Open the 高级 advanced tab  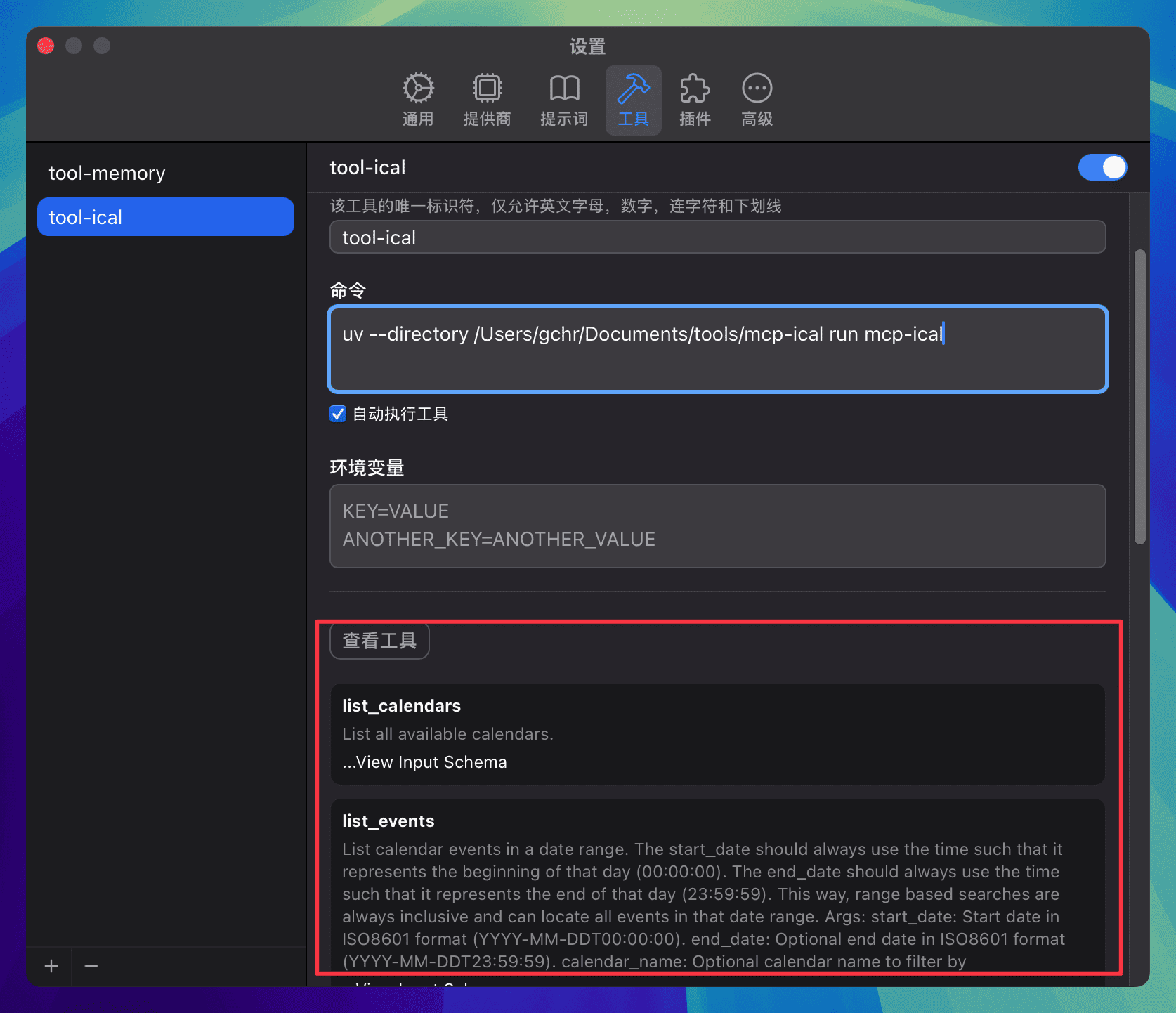pyautogui.click(x=757, y=100)
